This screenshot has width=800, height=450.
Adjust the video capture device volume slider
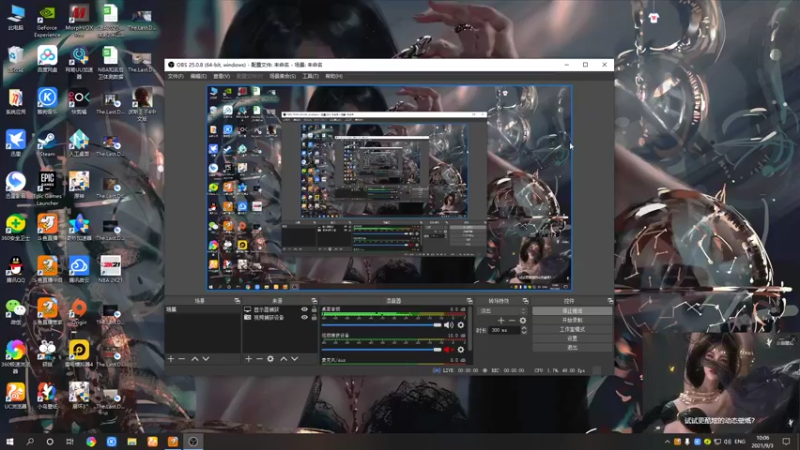(x=381, y=349)
